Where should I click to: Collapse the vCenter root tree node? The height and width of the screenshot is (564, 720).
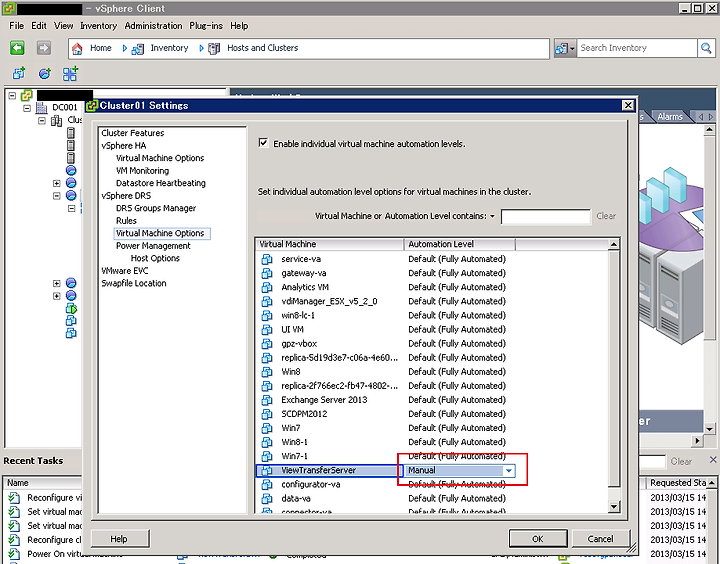tap(12, 96)
